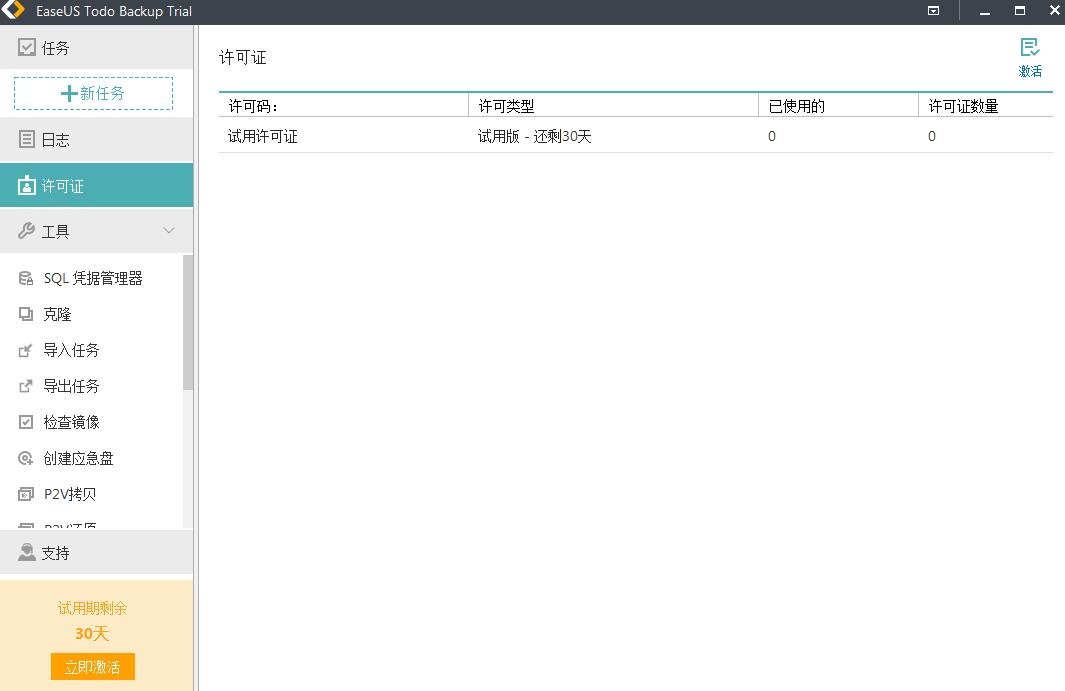The image size is (1065, 691).
Task: Collapse the 工具 (Tools) section chevron
Action: (x=168, y=230)
